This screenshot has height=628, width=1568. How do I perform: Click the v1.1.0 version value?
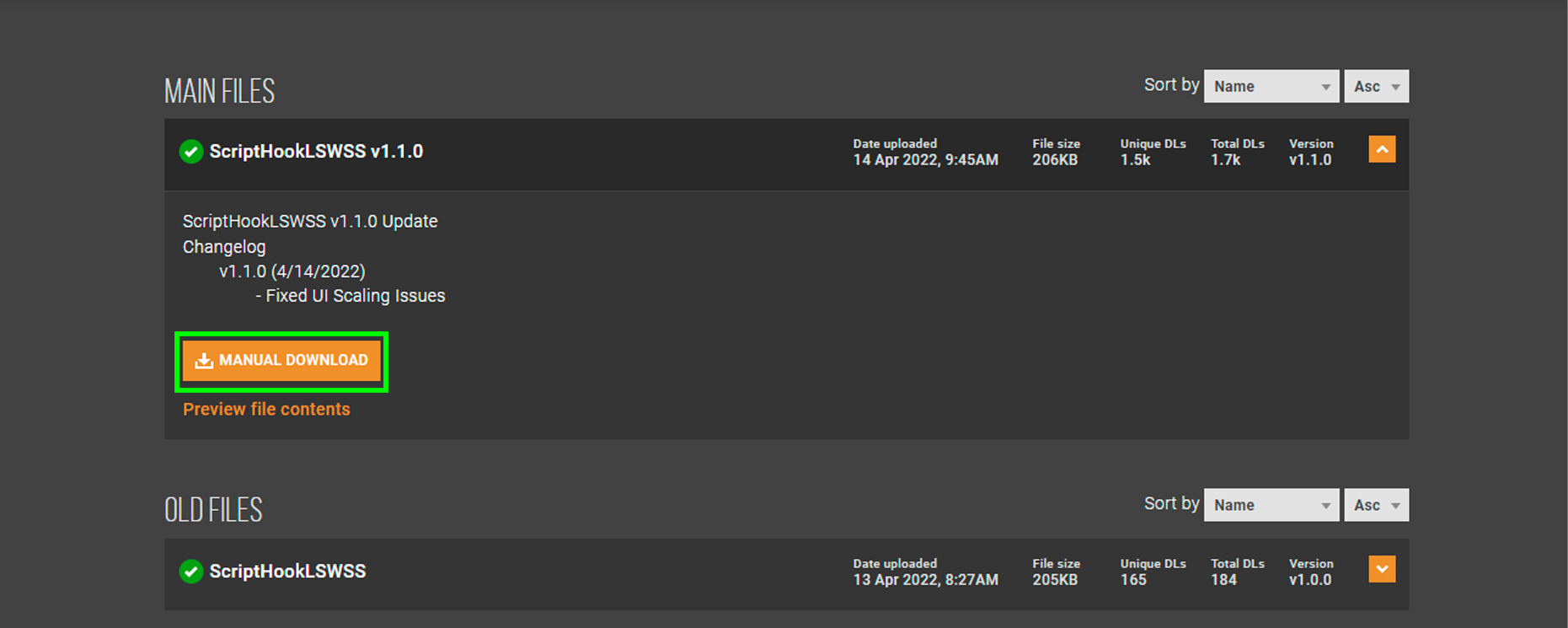coord(1310,160)
